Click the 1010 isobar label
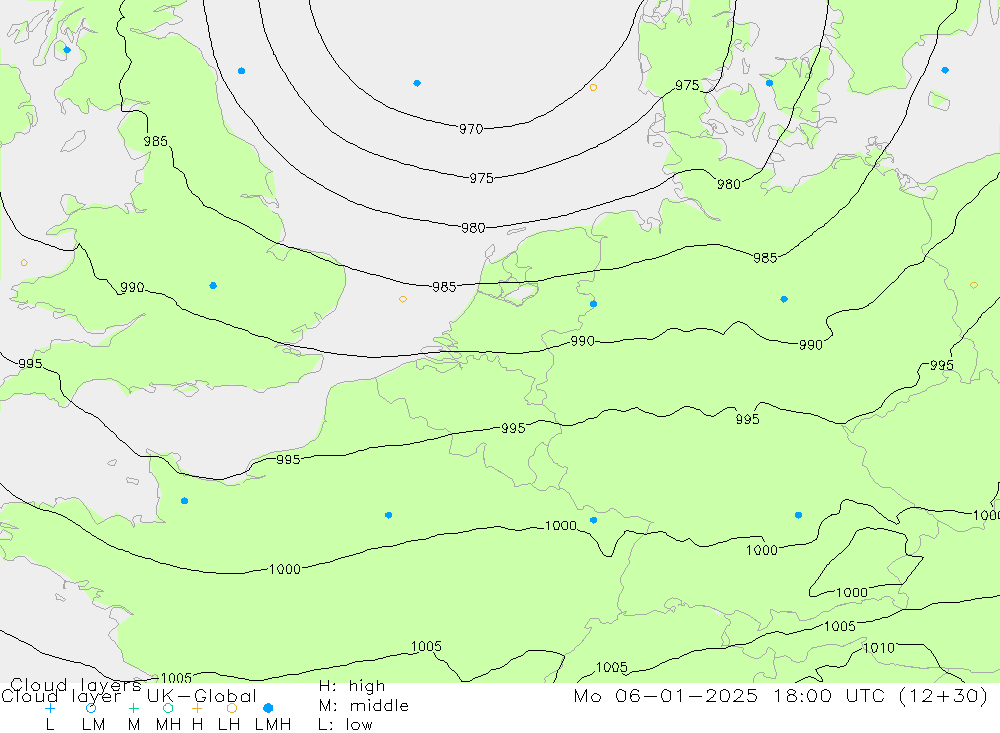 point(879,648)
